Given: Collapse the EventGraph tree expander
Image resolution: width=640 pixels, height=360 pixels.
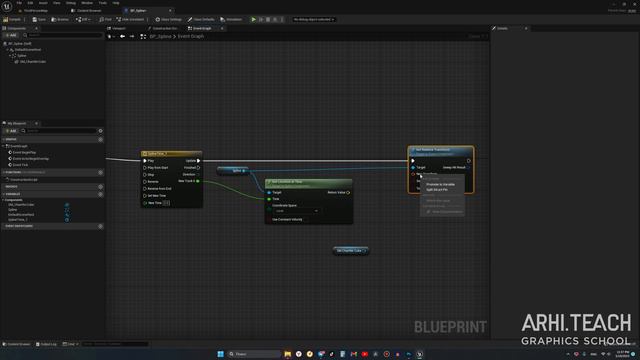Looking at the screenshot, I should (x=4, y=146).
